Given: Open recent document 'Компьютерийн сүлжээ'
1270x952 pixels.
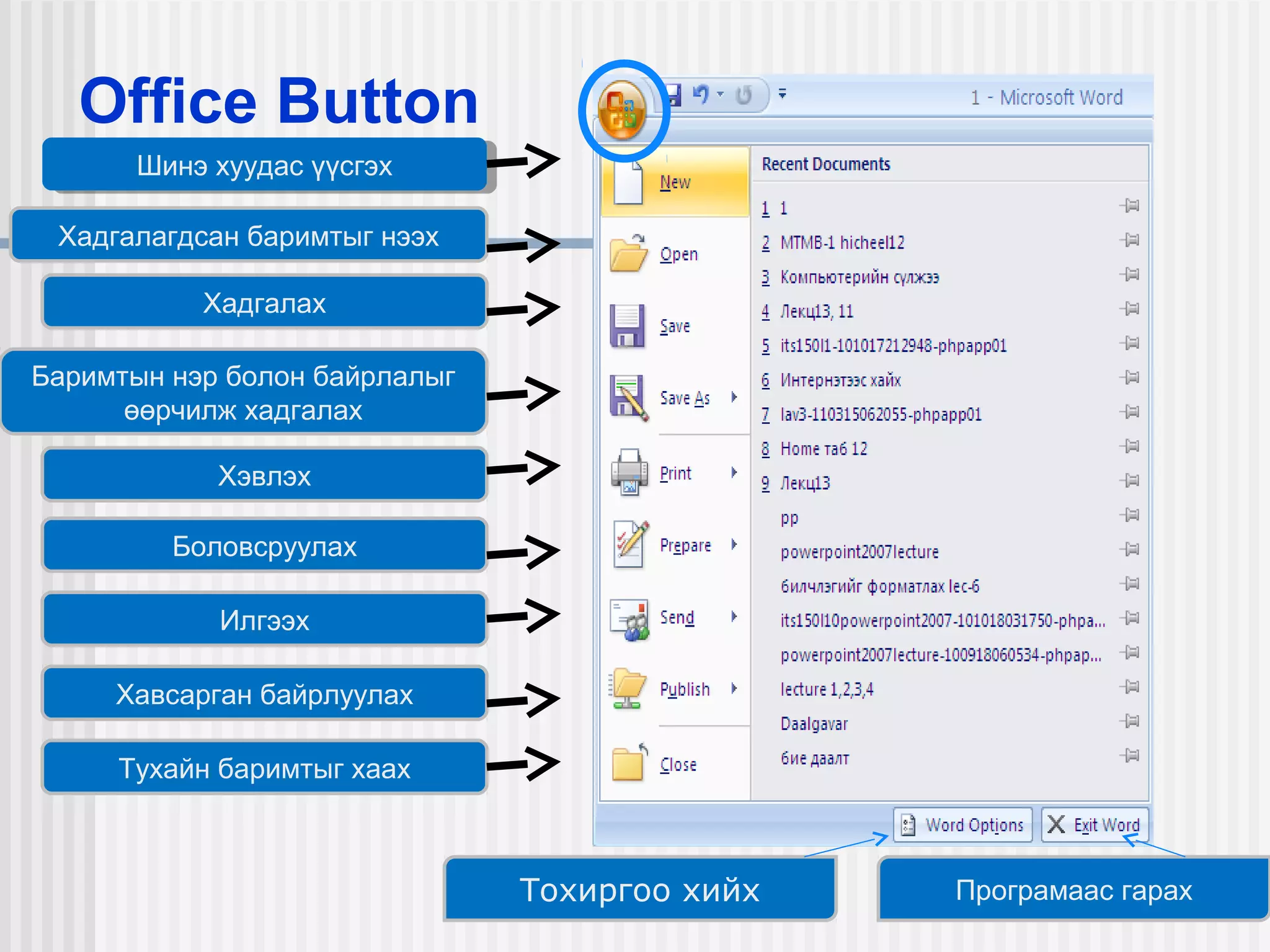Looking at the screenshot, I should [859, 276].
